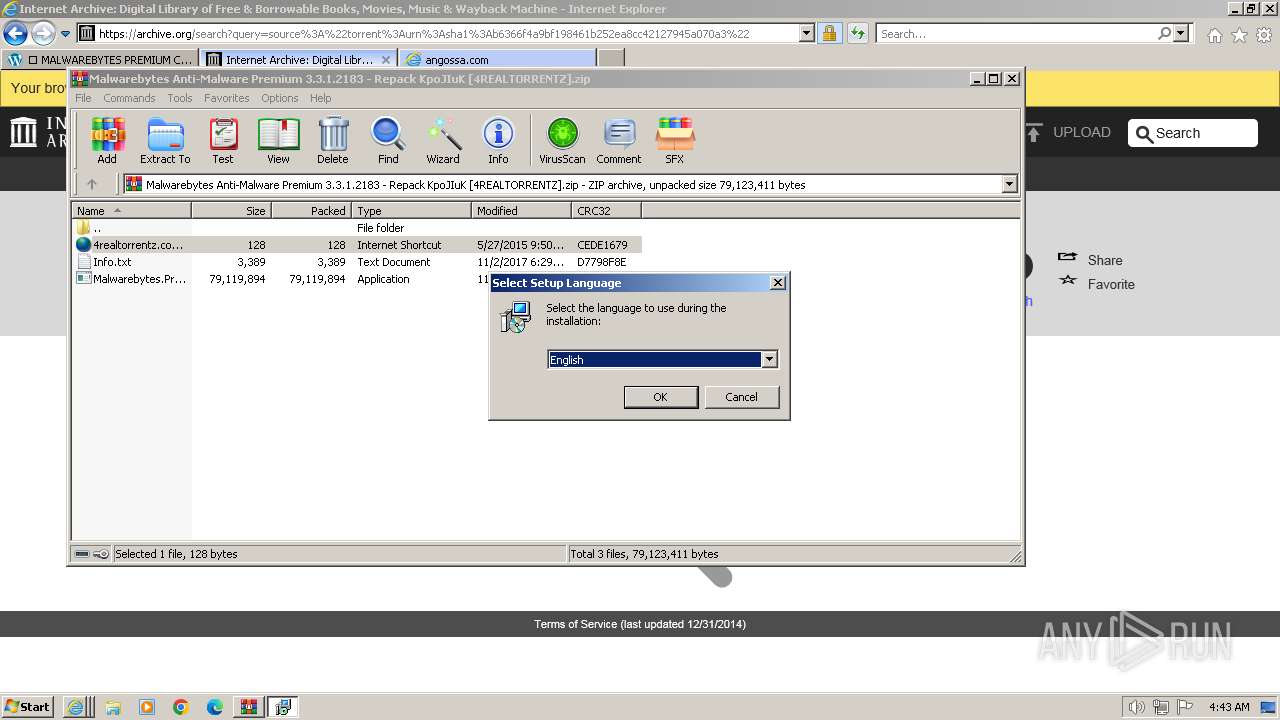1280x720 pixels.
Task: Open the volume tray icon
Action: point(1138,707)
